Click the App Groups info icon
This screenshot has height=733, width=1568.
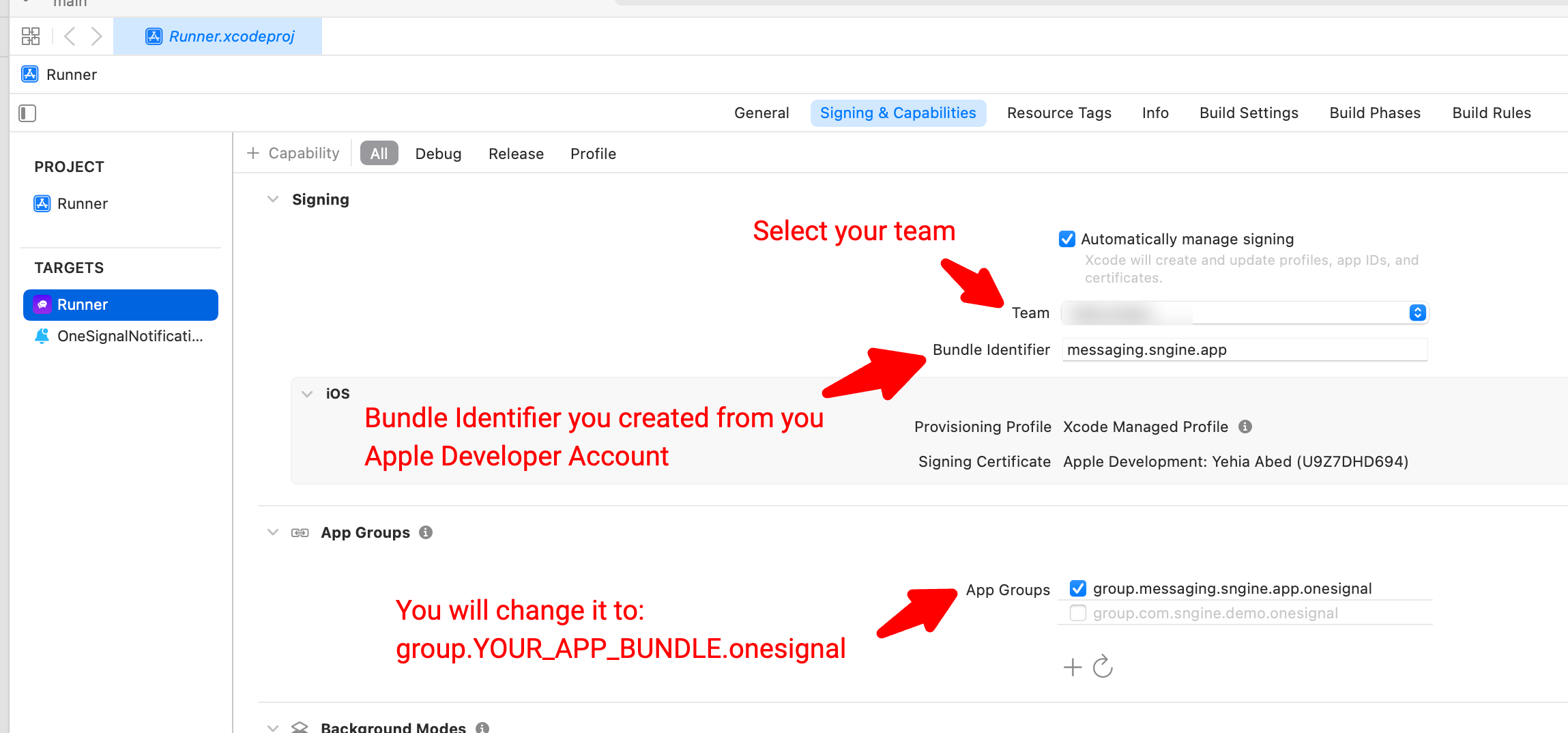pos(426,532)
